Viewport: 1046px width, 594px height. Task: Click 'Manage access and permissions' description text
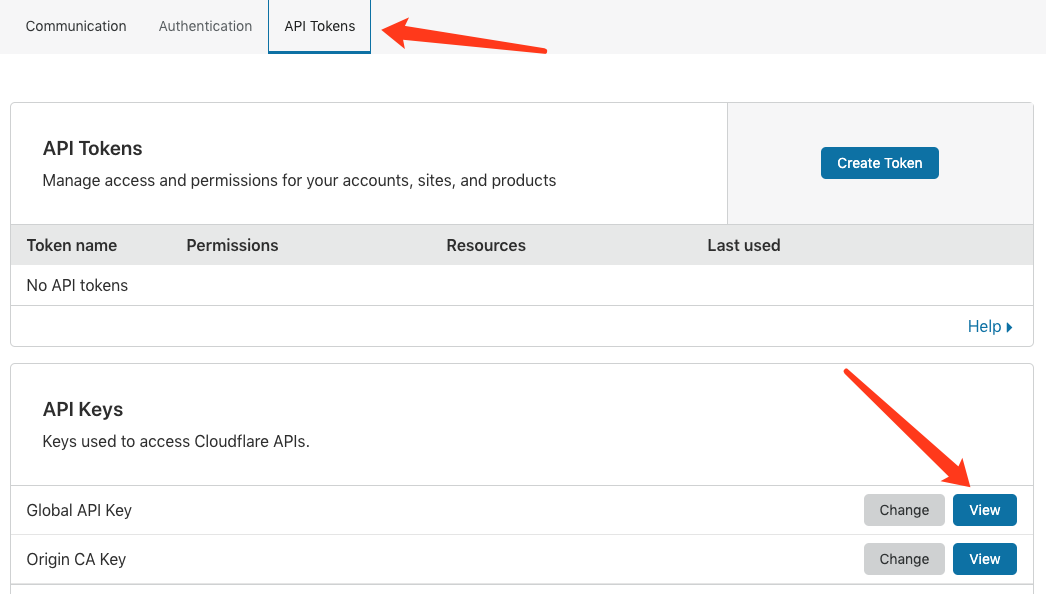(299, 180)
